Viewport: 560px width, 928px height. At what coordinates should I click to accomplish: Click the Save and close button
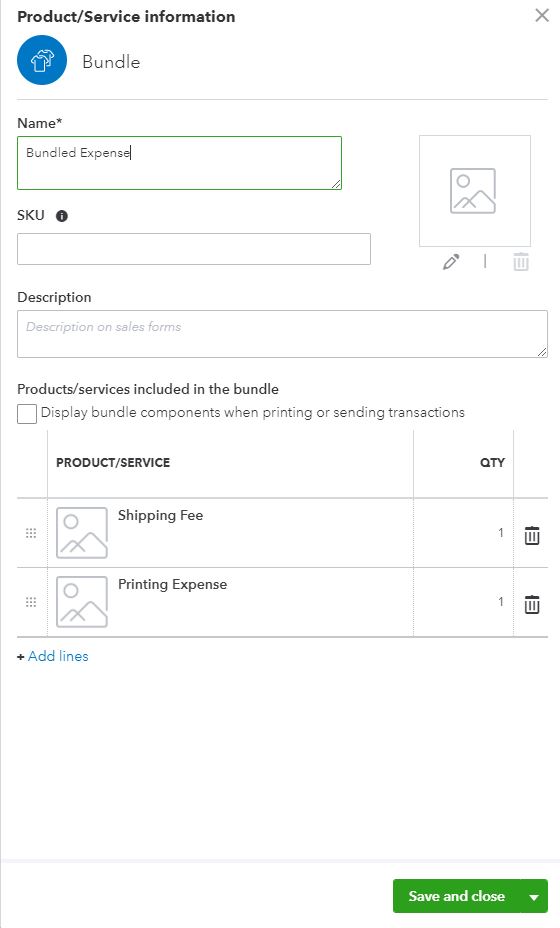tap(457, 896)
